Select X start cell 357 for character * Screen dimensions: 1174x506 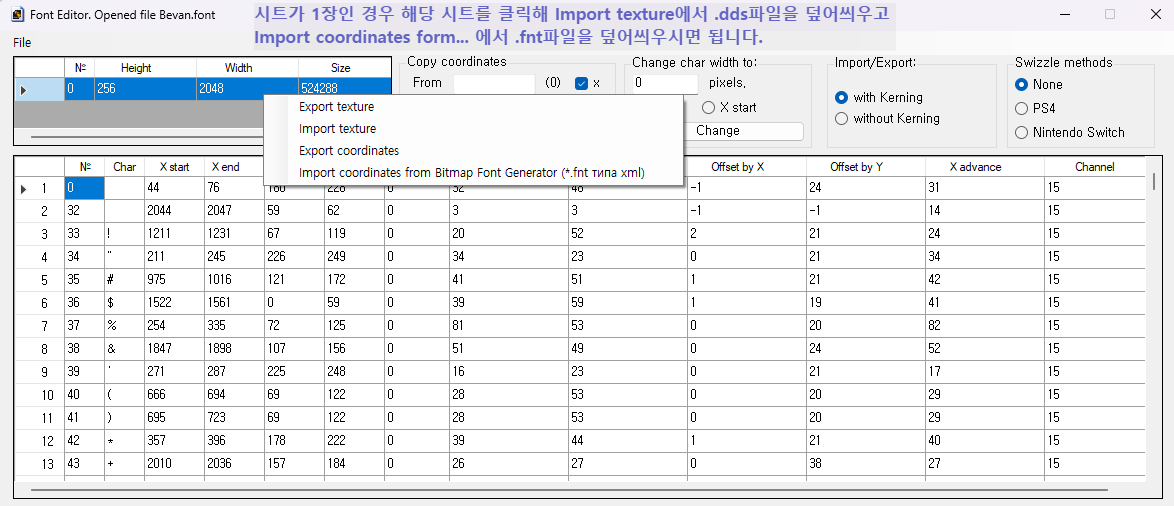click(174, 440)
